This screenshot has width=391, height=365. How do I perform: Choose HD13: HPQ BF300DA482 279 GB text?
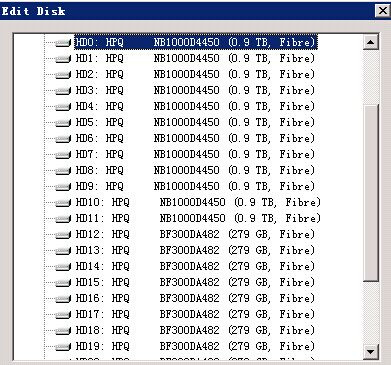coord(195,250)
